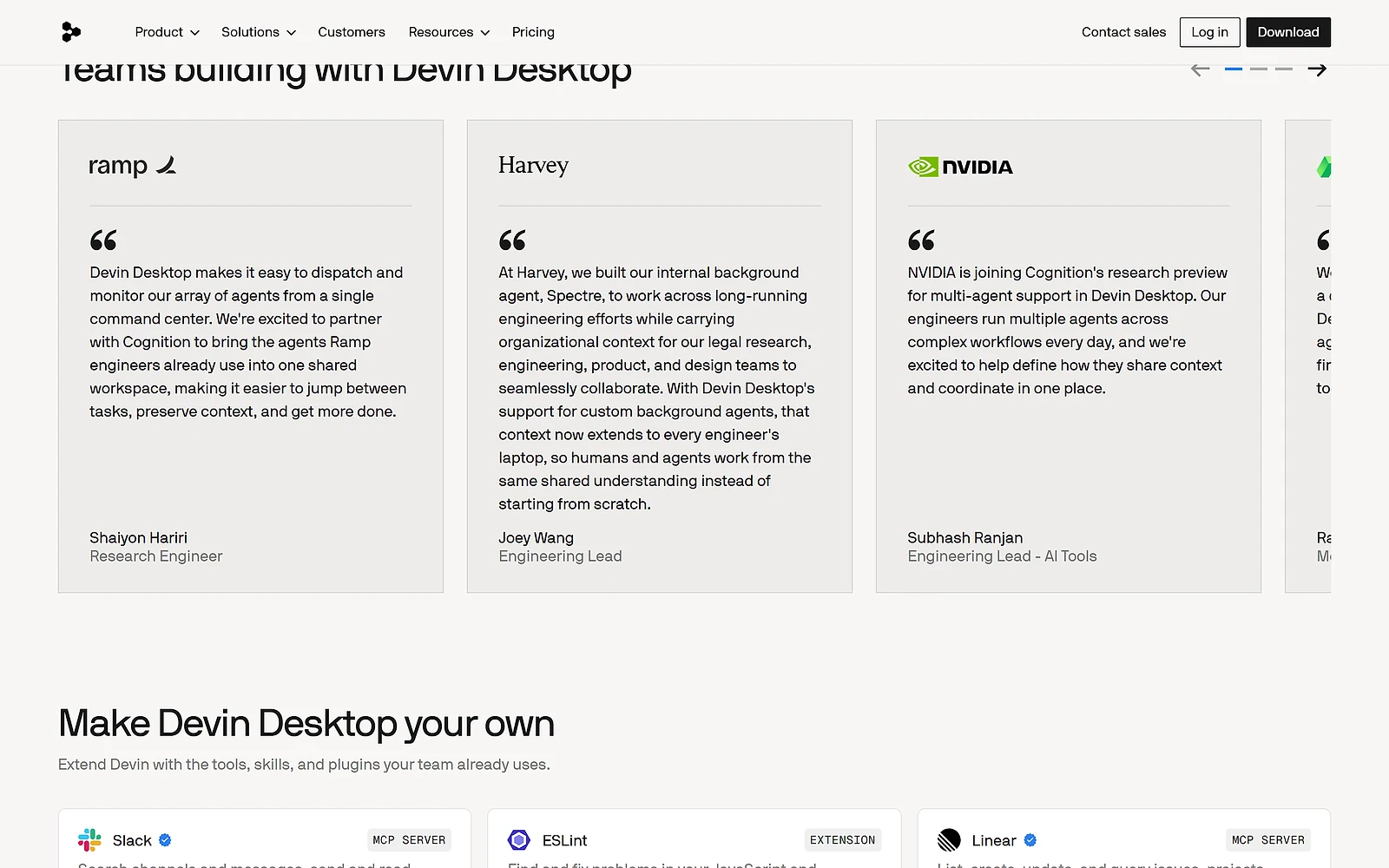1389x868 pixels.
Task: Open the Slack integration card title
Action: coord(132,840)
